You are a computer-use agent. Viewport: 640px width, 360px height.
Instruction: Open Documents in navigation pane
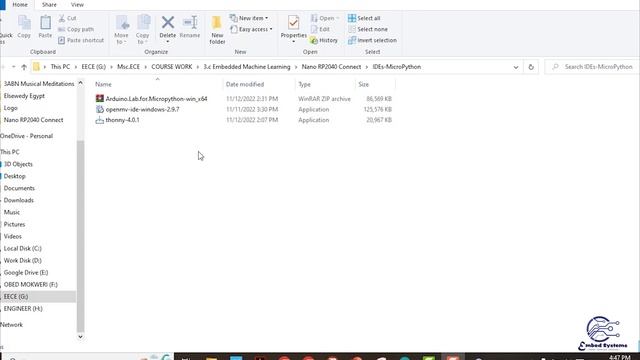click(19, 188)
